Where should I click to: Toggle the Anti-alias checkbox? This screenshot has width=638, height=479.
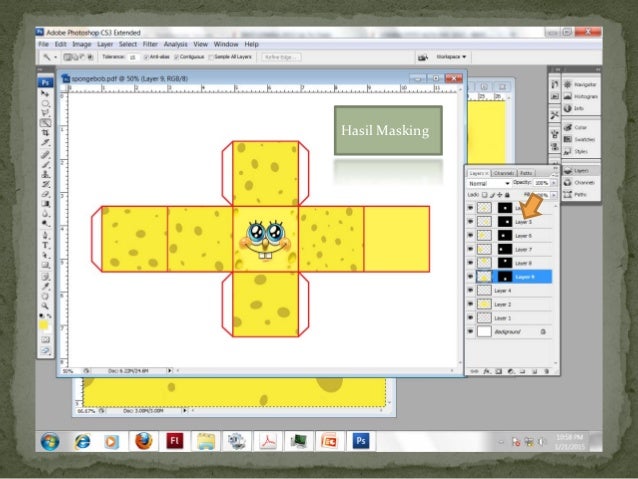[146, 57]
